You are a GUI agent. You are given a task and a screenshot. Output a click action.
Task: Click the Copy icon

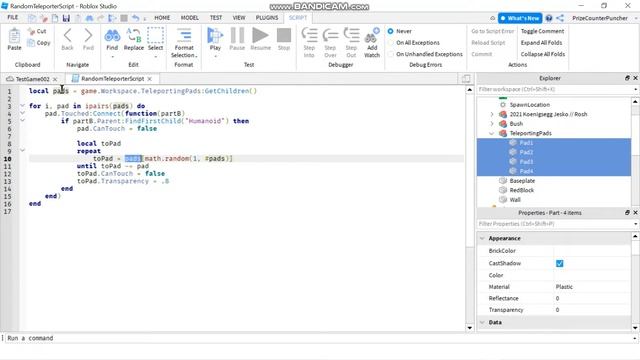(31, 42)
